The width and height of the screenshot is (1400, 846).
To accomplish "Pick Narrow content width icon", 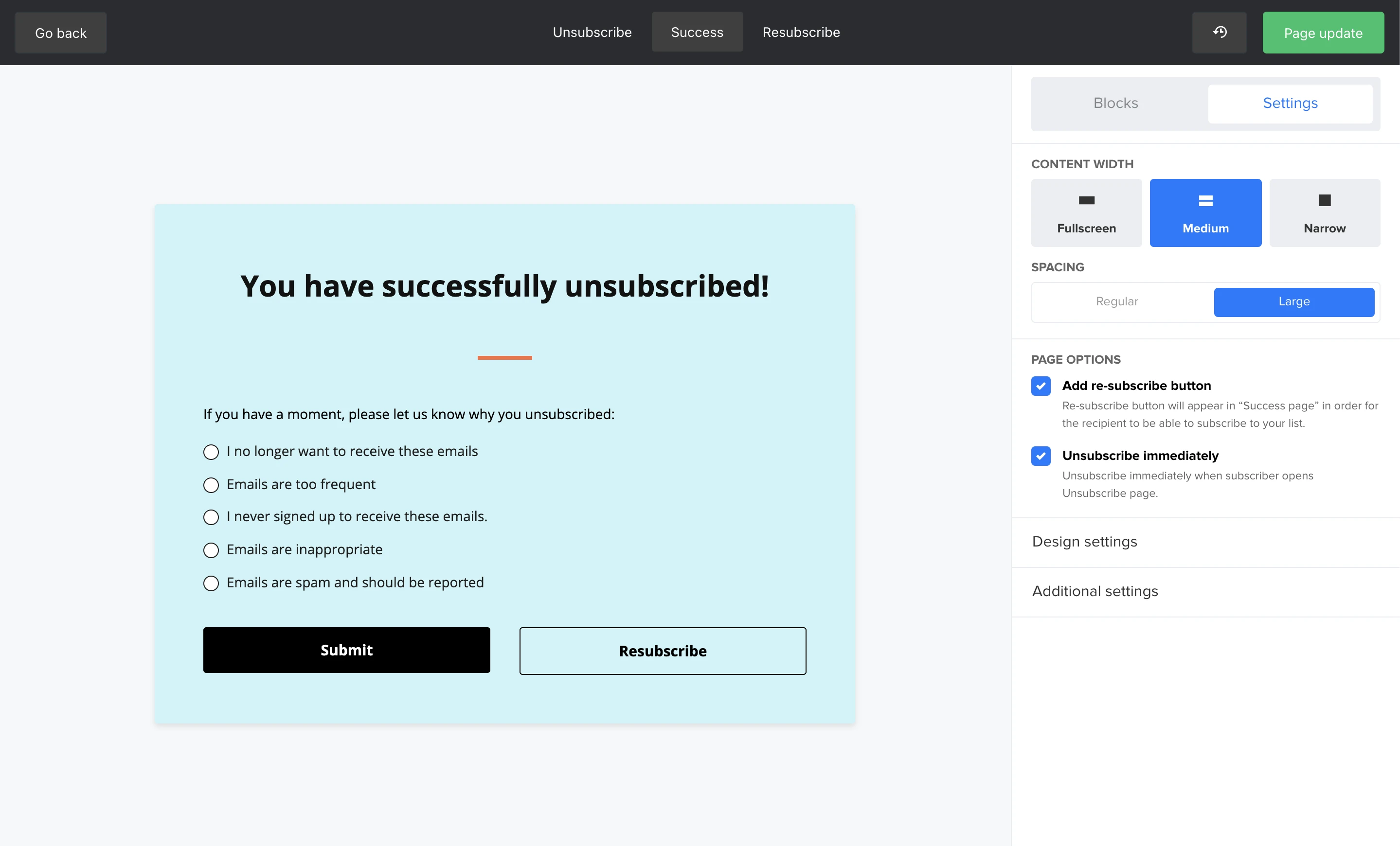I will click(1325, 200).
